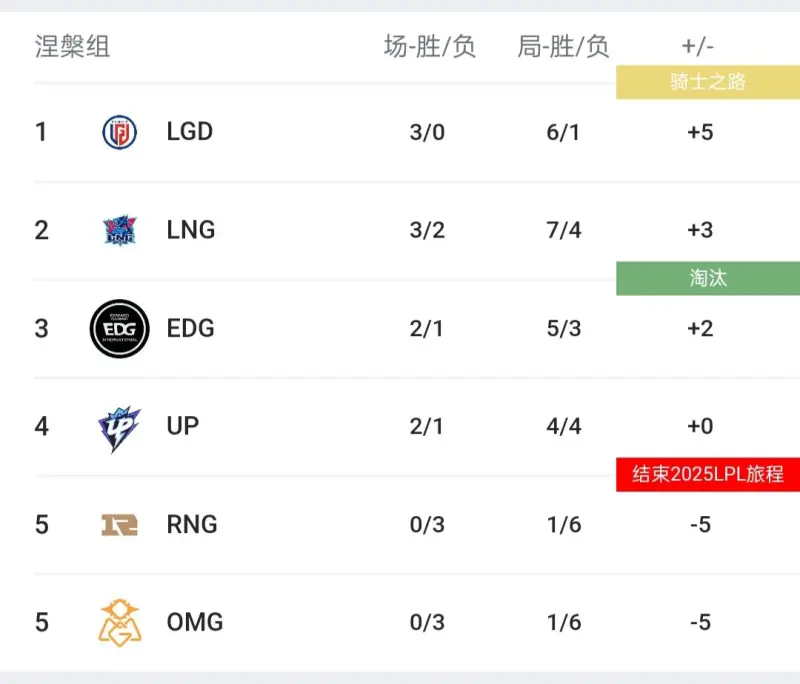Open the OMG team name
800x684 pixels.
point(195,622)
